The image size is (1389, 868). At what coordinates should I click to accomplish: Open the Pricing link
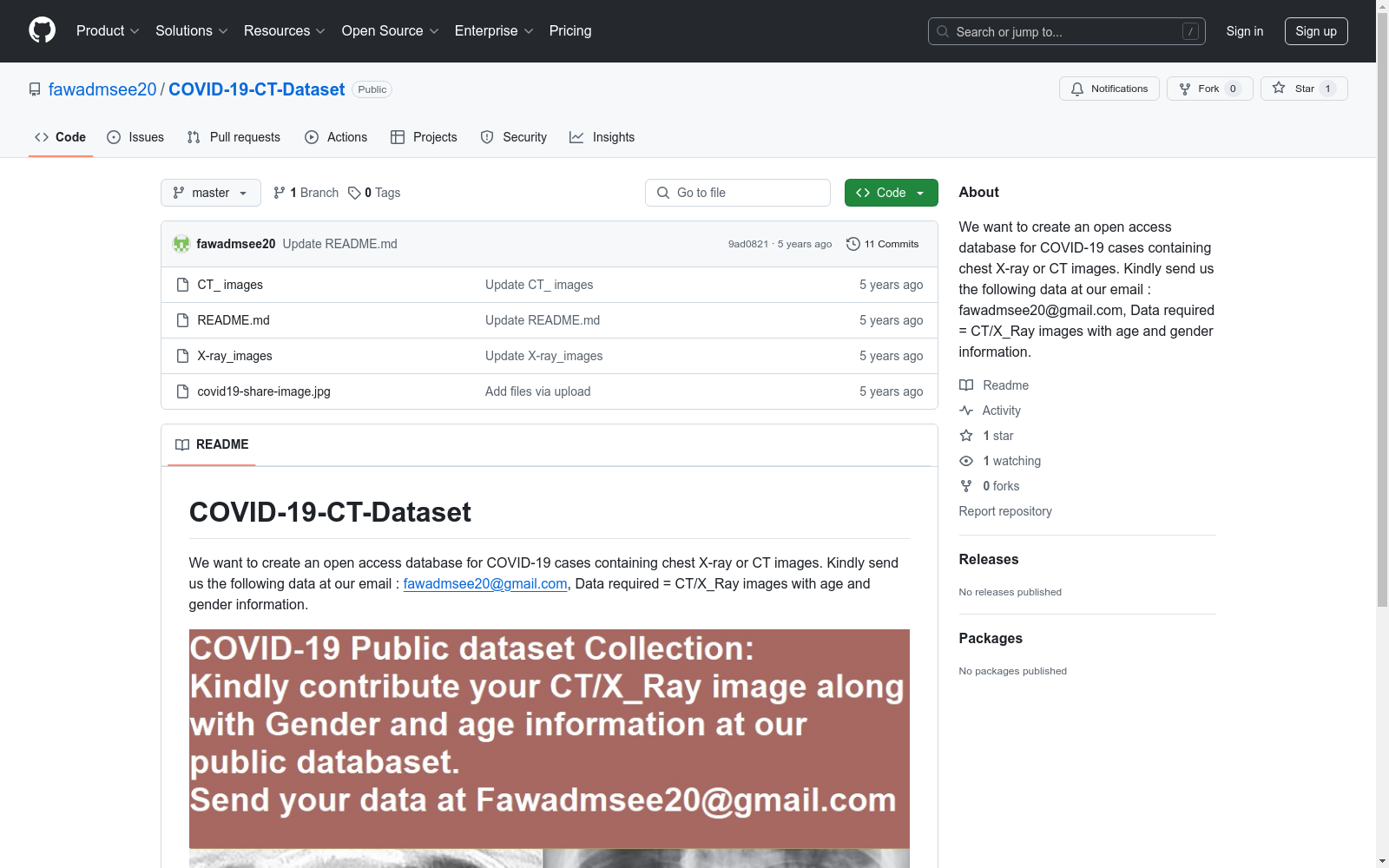tap(570, 30)
